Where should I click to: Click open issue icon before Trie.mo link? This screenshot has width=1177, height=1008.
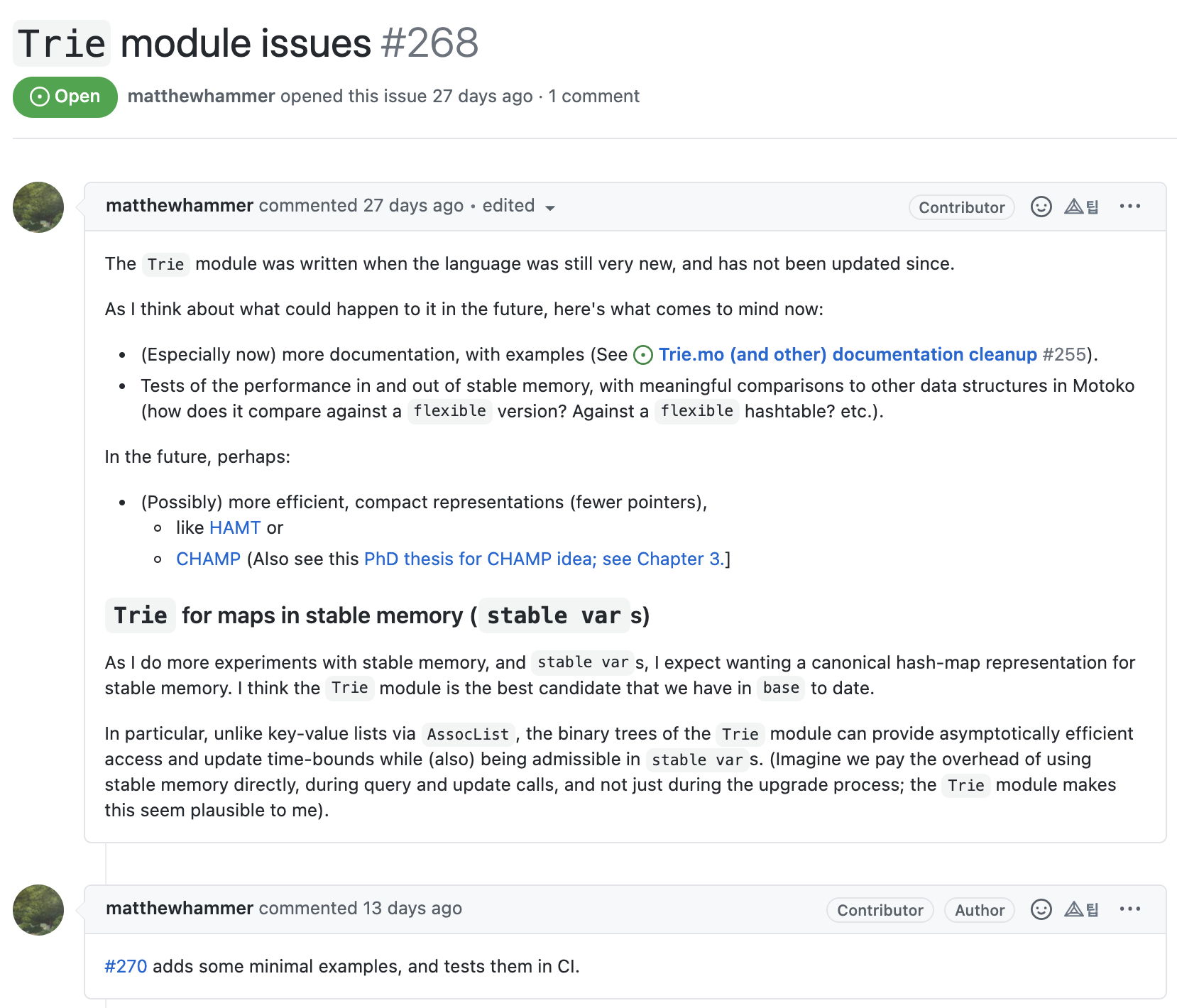coord(643,355)
